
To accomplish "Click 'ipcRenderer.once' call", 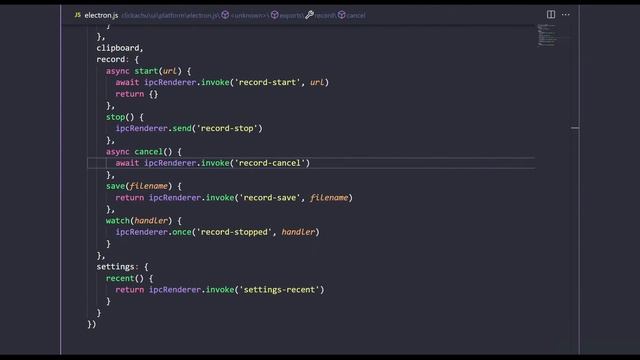I will 153,232.
